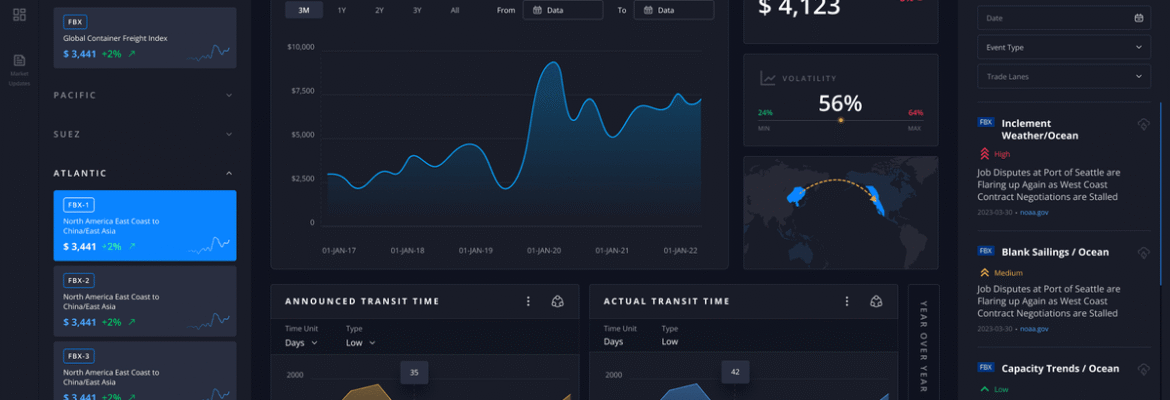This screenshot has width=1170, height=400.
Task: Click pin icon beside Inclement Weather/Ocean
Action: point(1142,125)
